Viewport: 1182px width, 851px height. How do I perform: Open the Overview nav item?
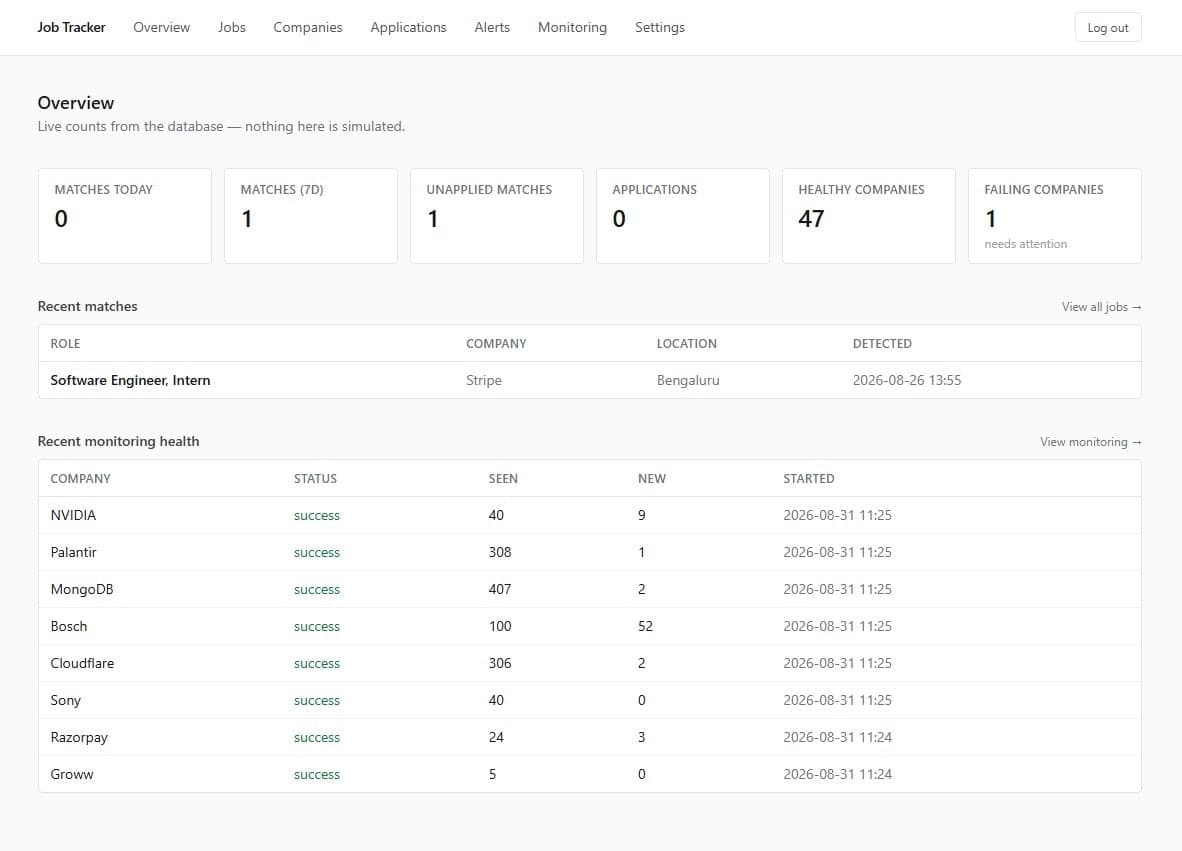161,27
